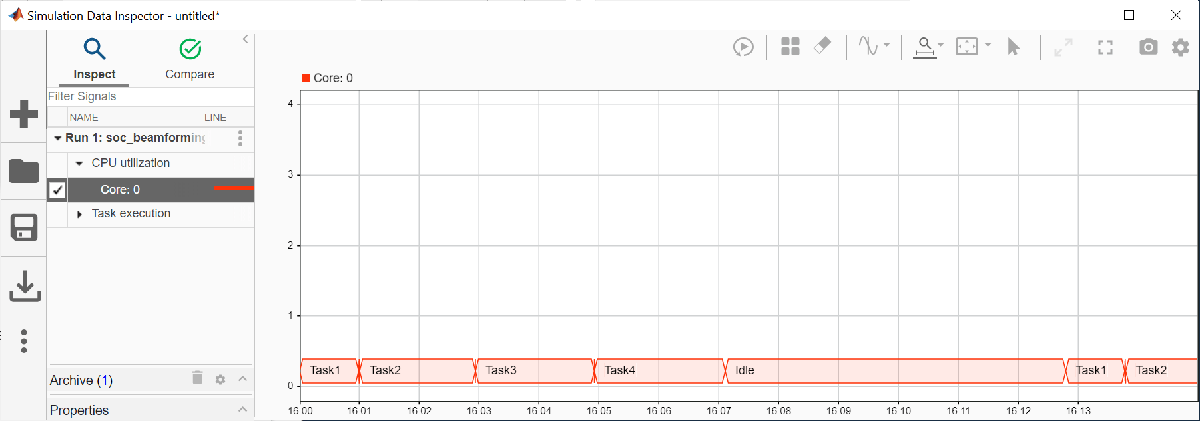Take a snapshot with the camera icon
This screenshot has width=1200, height=421.
(1149, 46)
